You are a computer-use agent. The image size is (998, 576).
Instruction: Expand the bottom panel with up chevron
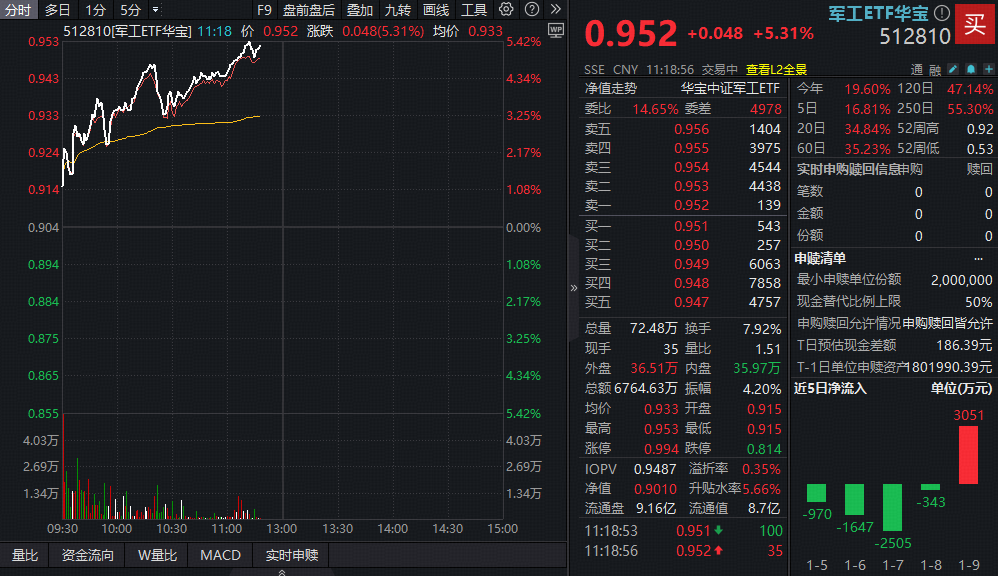tap(282, 571)
